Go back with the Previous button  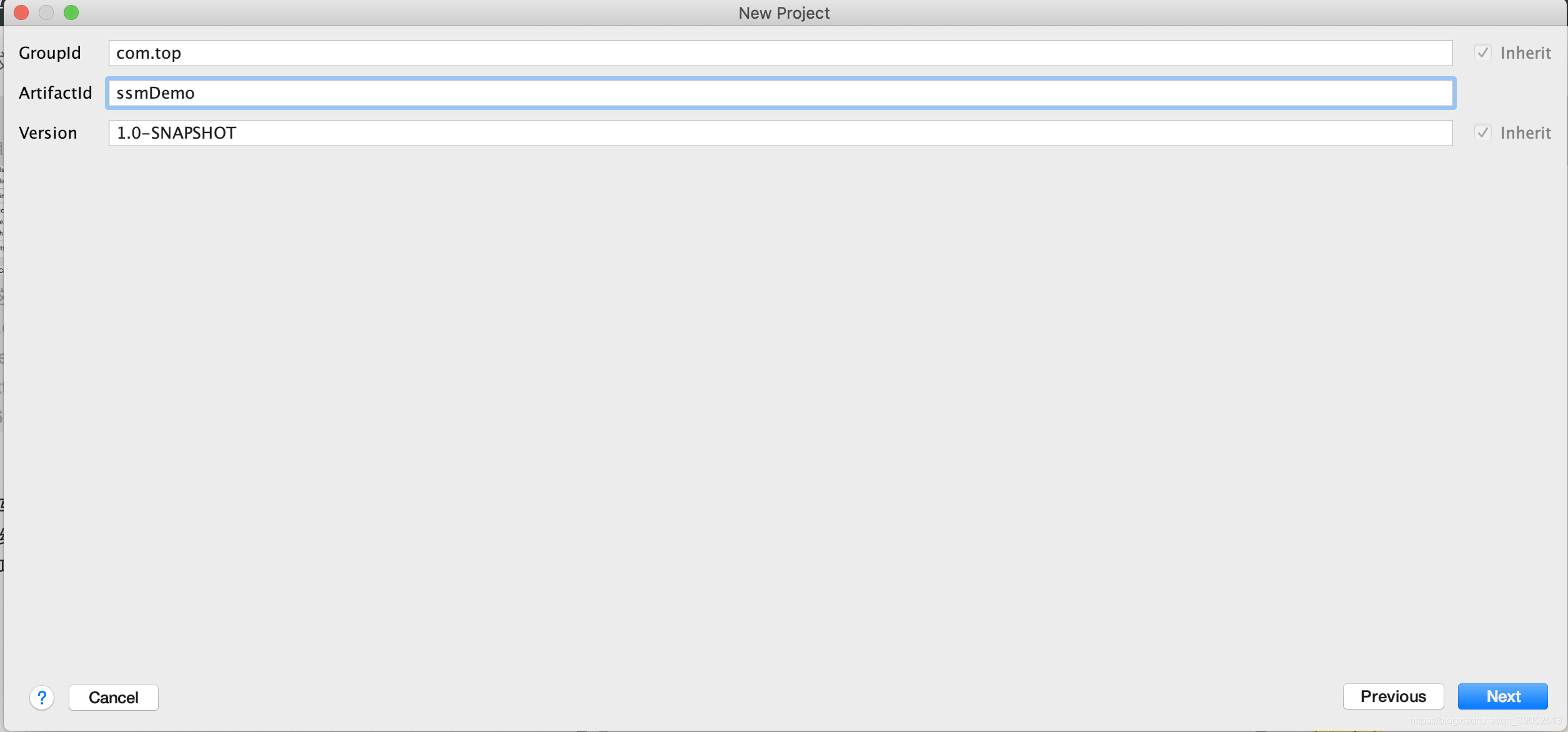[x=1393, y=696]
